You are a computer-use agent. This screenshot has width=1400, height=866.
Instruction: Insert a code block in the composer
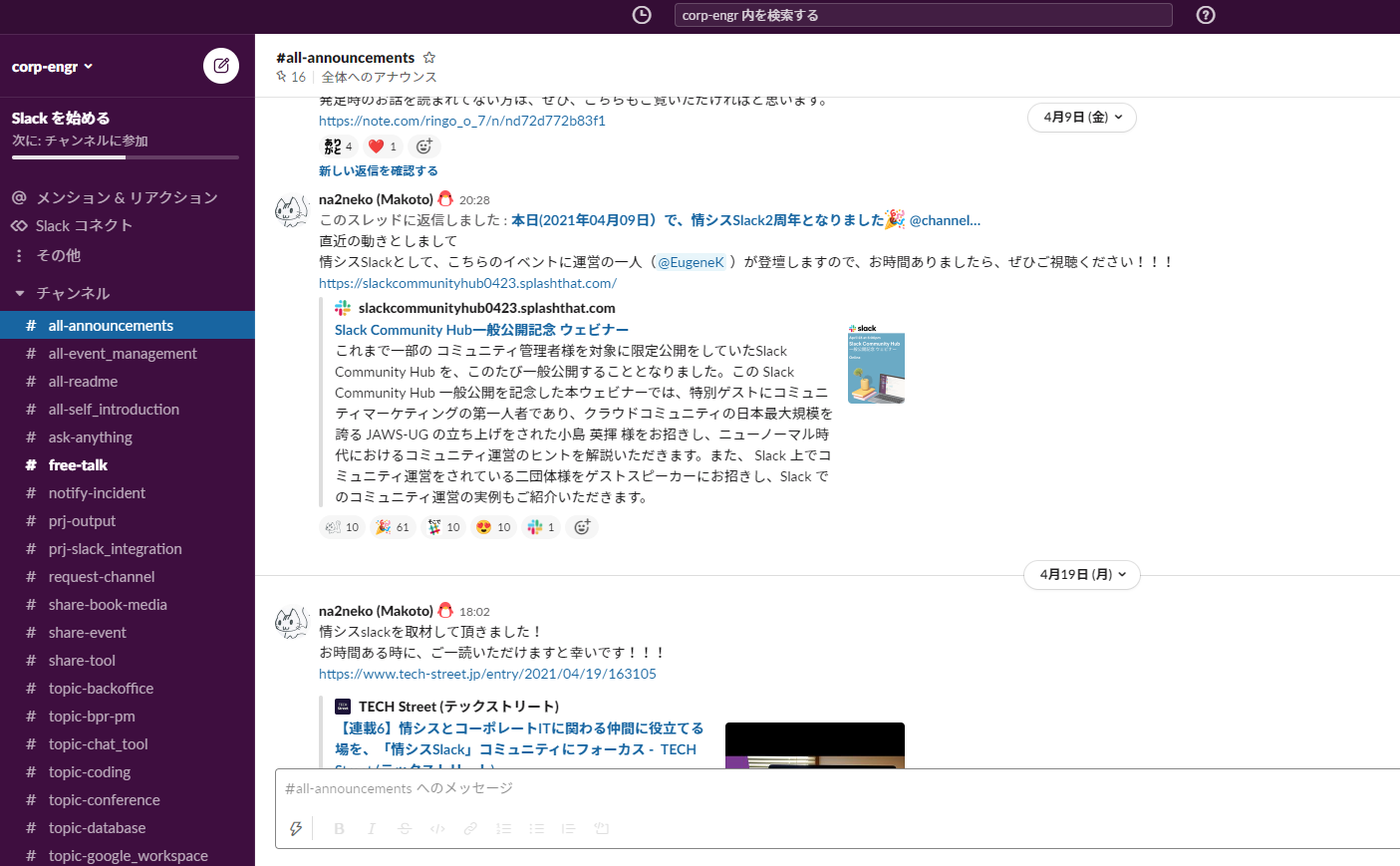[602, 828]
